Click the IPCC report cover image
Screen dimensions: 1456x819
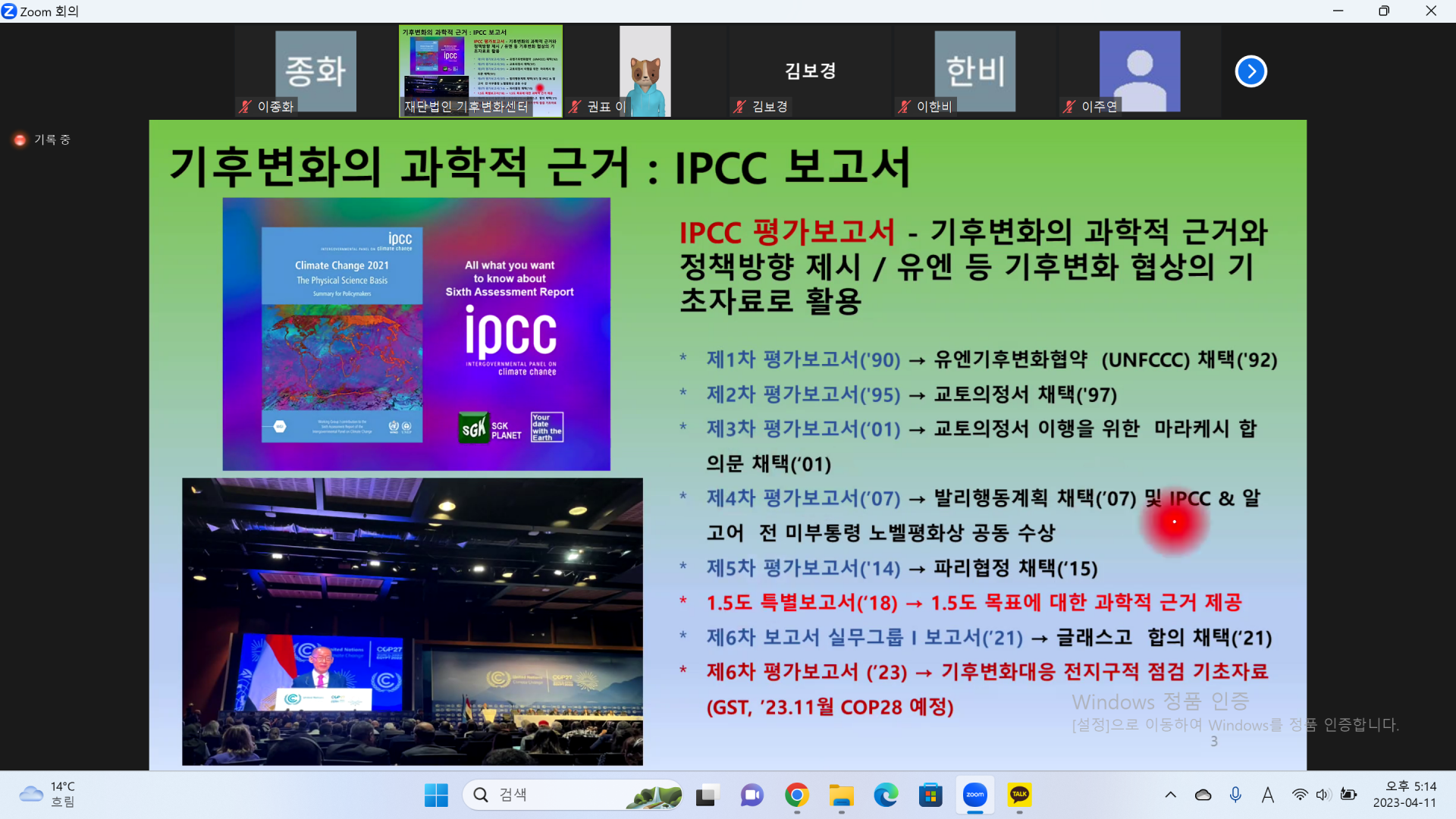point(416,334)
